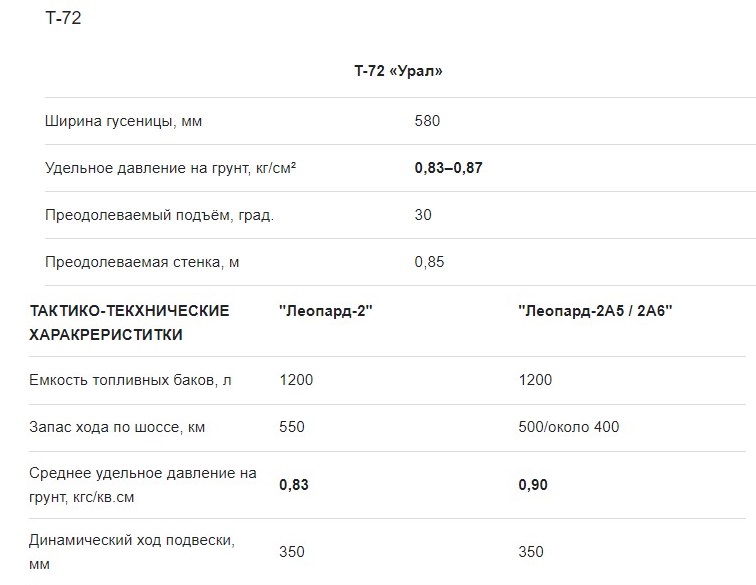The width and height of the screenshot is (756, 585).
Task: Click the Преодолеваемая стенка row label
Action: coord(142,262)
